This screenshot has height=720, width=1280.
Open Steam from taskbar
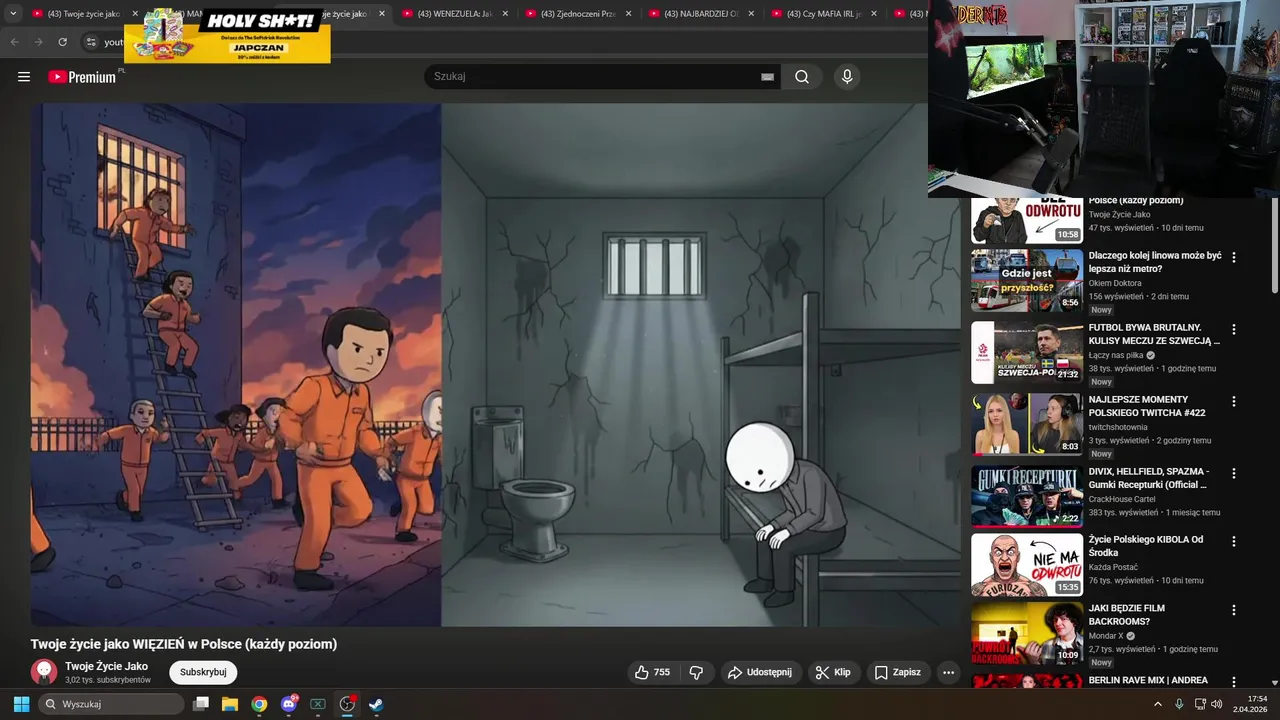[376, 704]
